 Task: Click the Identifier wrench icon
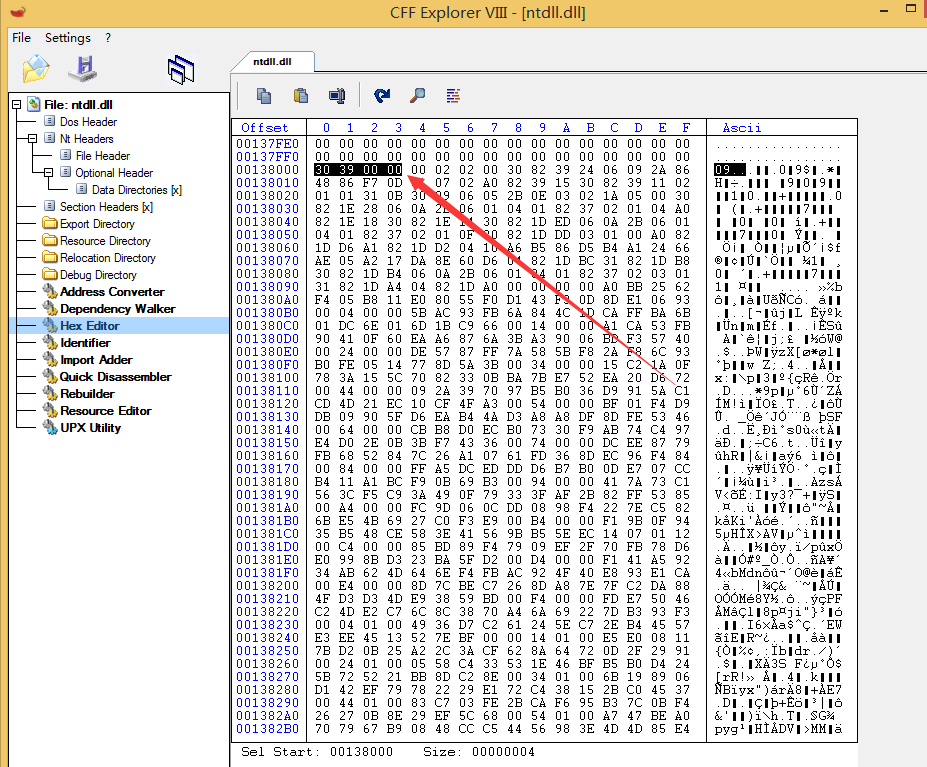[50, 343]
